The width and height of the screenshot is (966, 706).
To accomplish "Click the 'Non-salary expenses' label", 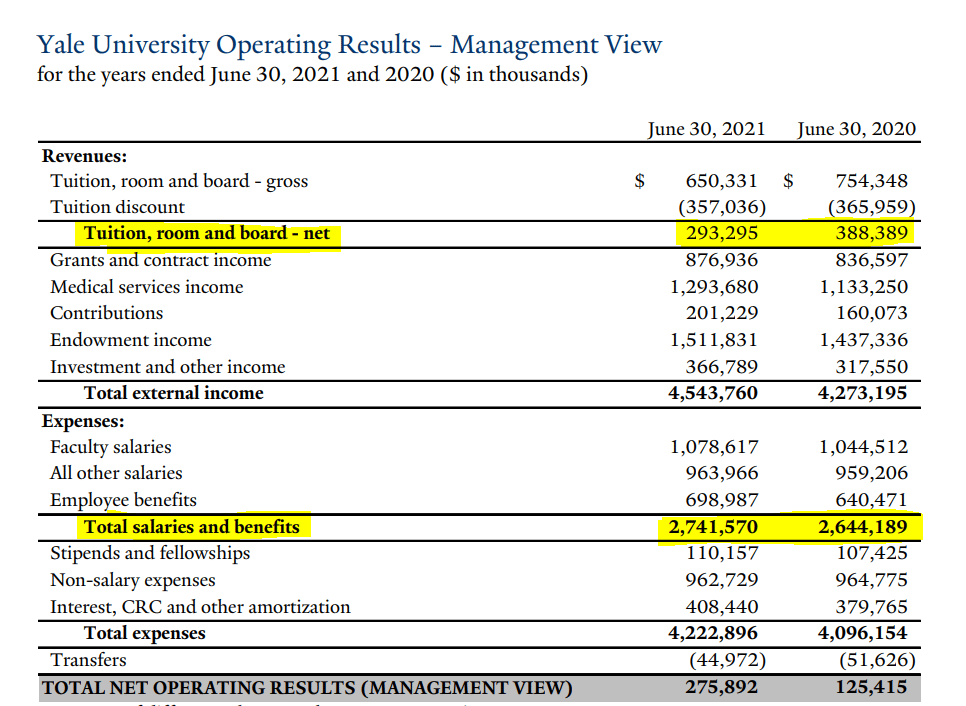I will (x=133, y=580).
